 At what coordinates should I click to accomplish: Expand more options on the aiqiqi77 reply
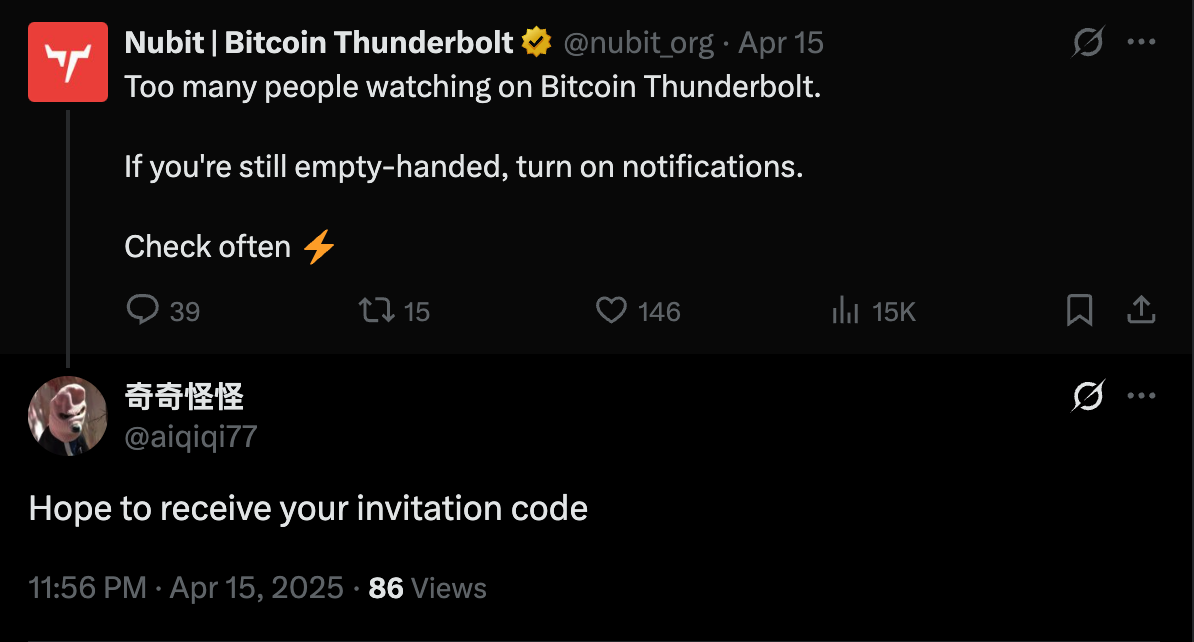[1141, 397]
